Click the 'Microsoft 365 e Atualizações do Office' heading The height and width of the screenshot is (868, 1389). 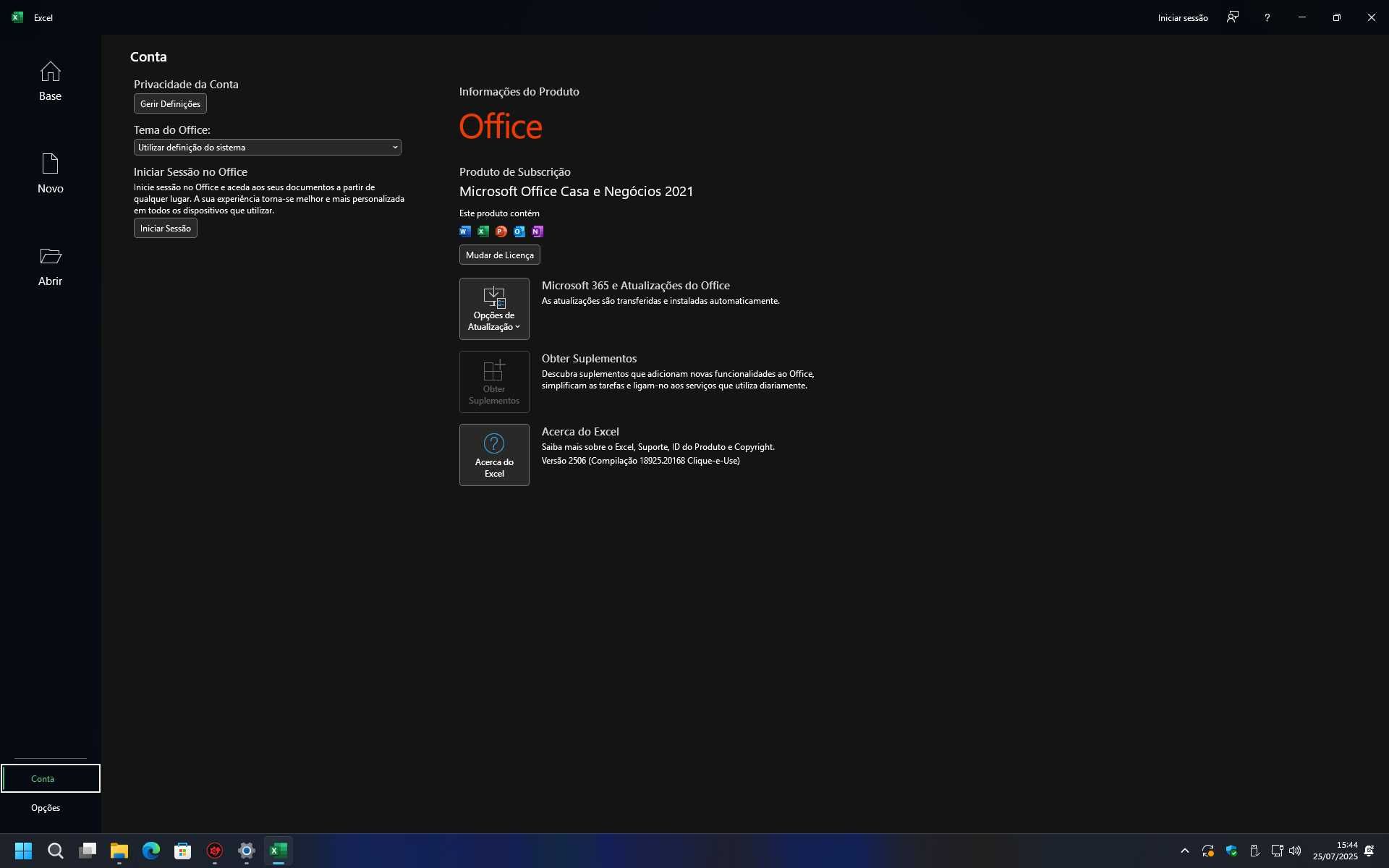636,286
